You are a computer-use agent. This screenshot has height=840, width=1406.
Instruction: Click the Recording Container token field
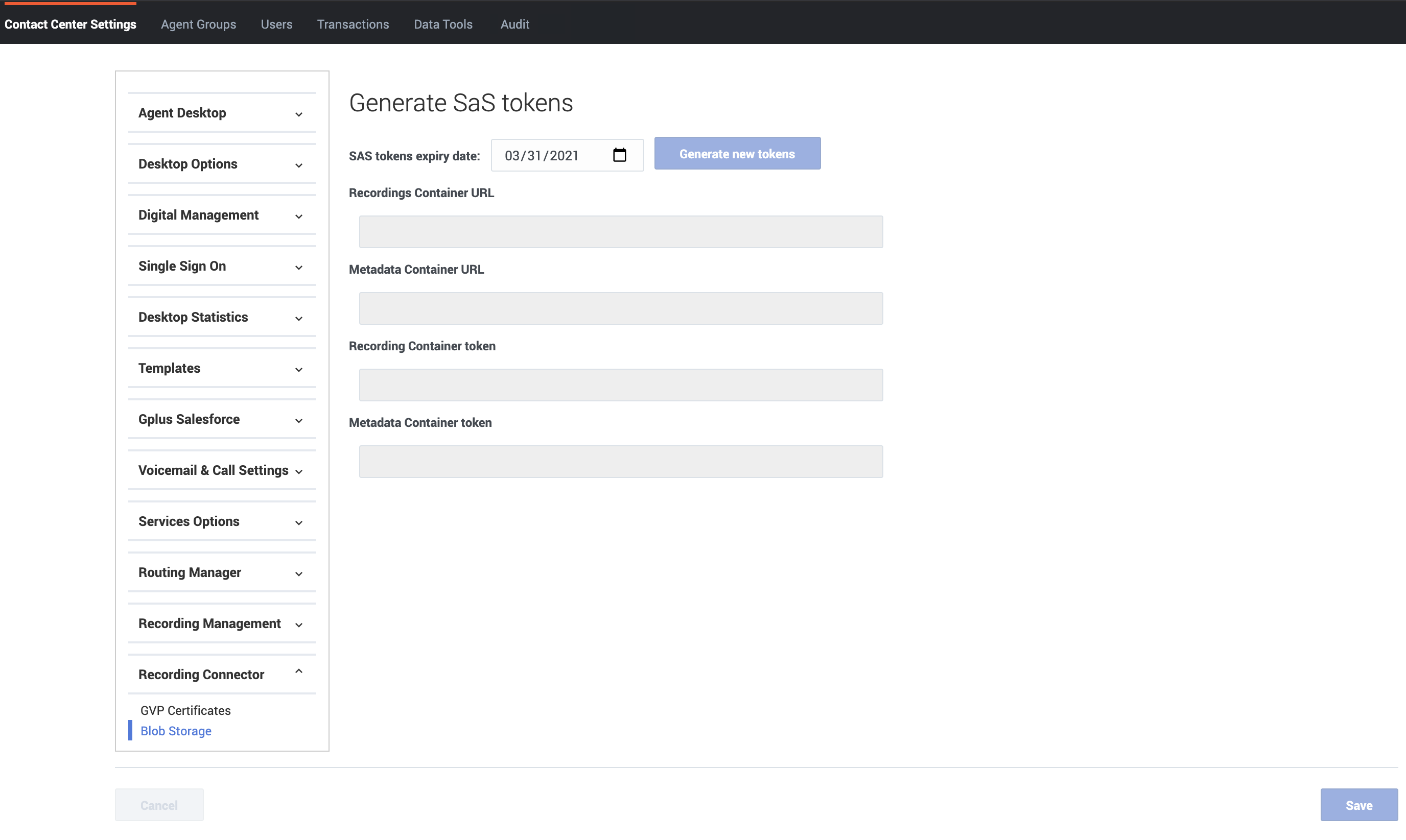(x=621, y=385)
